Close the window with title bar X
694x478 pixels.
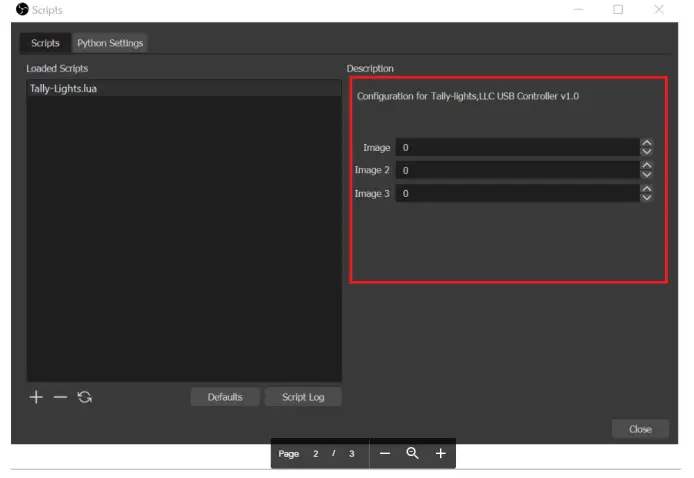coord(659,9)
